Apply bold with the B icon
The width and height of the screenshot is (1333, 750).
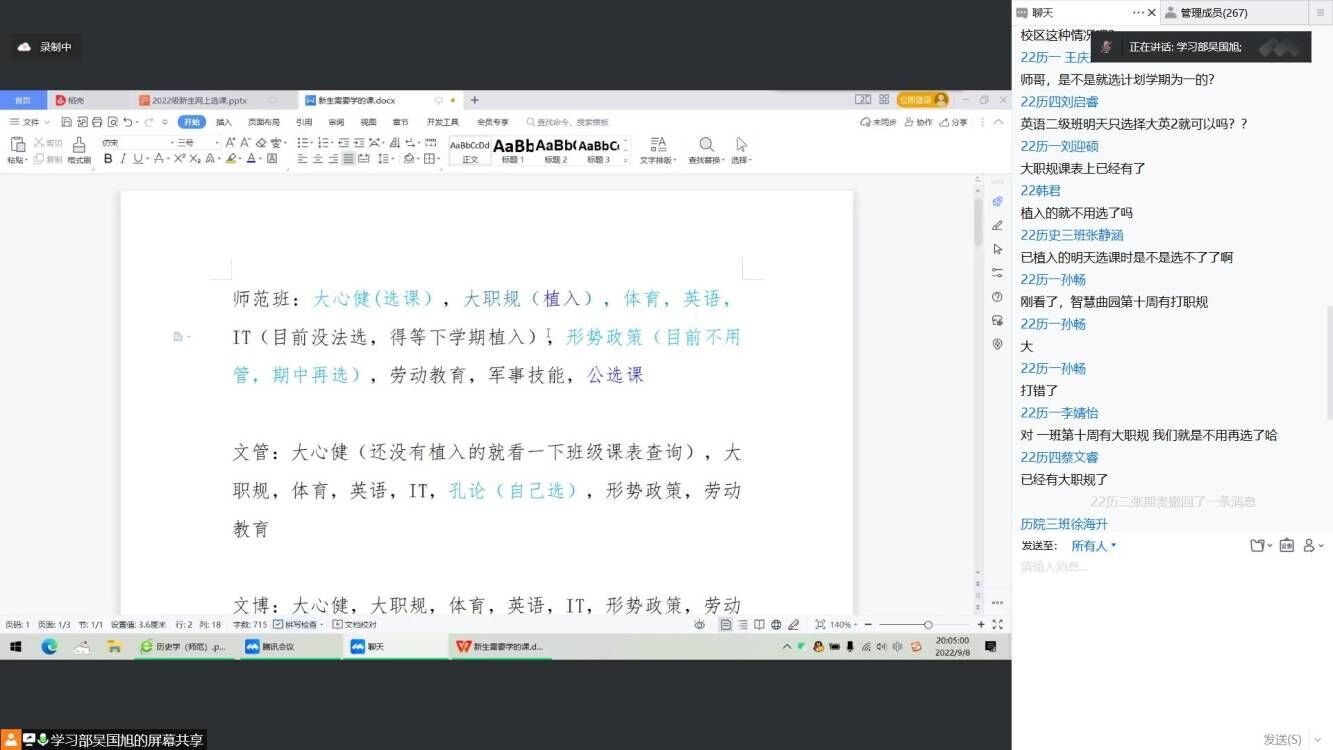(108, 159)
